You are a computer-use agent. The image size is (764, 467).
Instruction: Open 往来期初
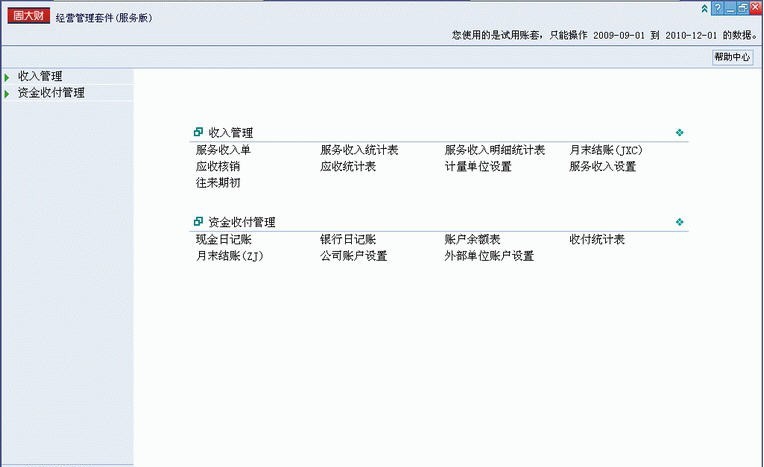tap(218, 183)
